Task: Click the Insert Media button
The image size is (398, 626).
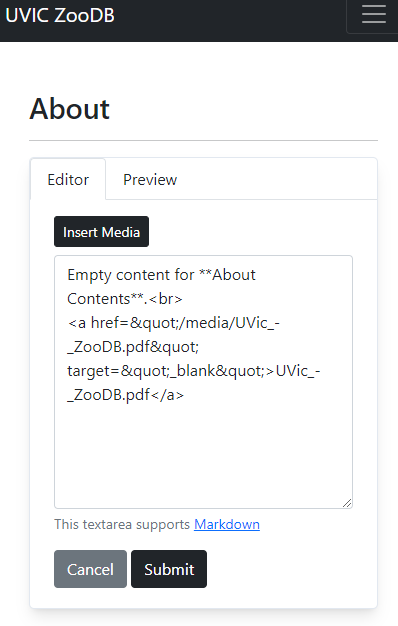Action: point(101,232)
